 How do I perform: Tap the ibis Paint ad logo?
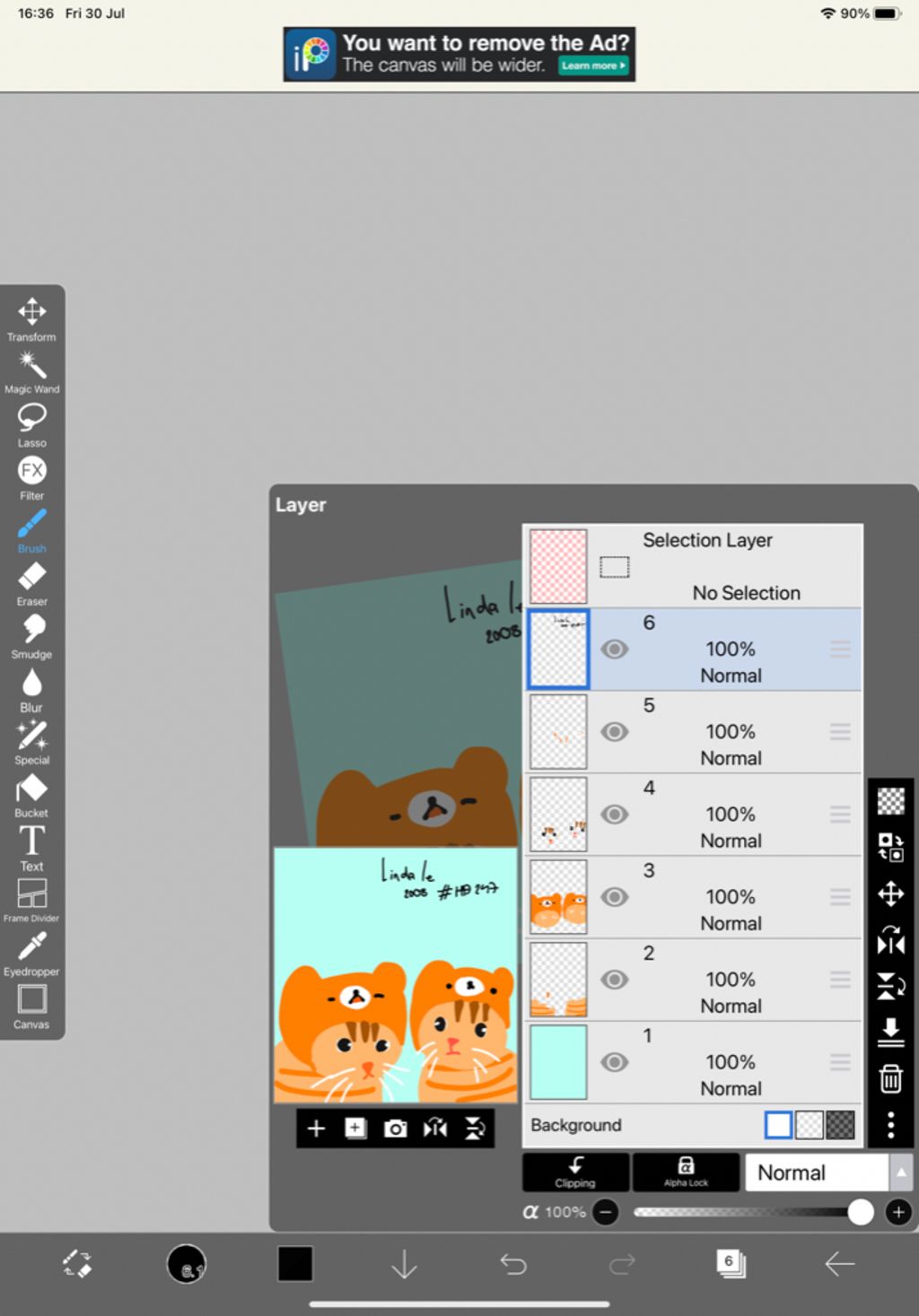(311, 55)
